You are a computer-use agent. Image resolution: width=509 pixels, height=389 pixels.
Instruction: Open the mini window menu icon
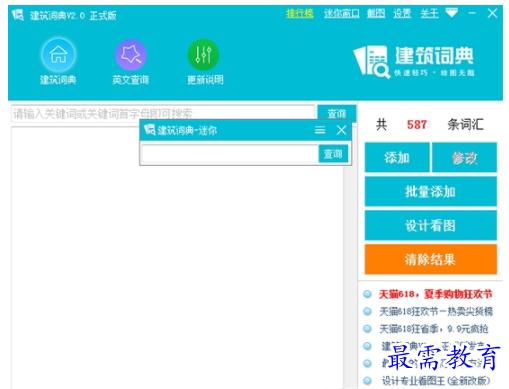click(320, 130)
